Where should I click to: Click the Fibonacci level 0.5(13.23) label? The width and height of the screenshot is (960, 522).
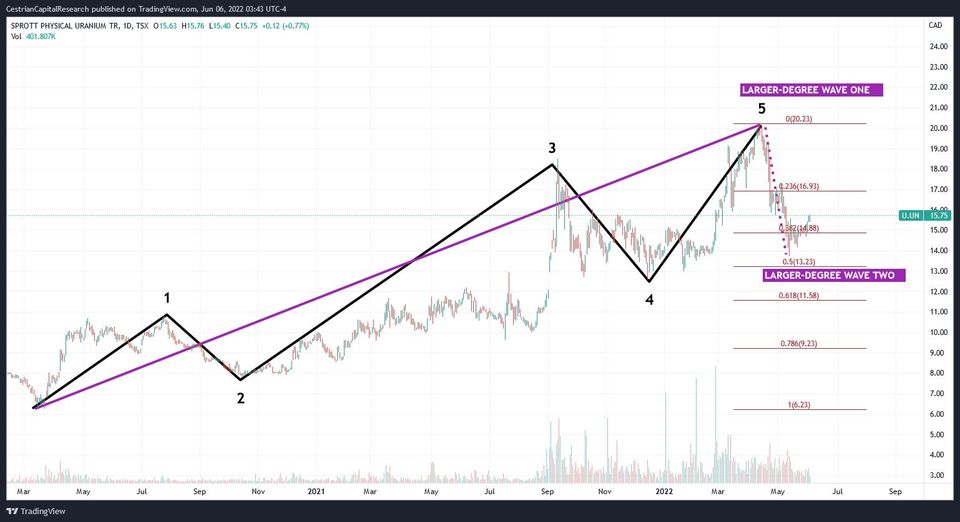pos(798,261)
